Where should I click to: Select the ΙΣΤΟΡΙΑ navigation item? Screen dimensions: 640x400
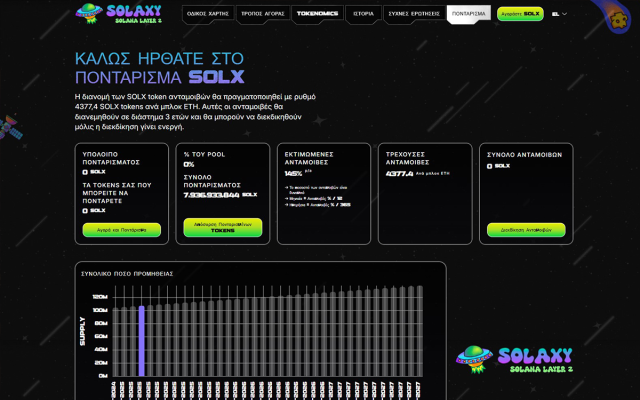pos(364,14)
